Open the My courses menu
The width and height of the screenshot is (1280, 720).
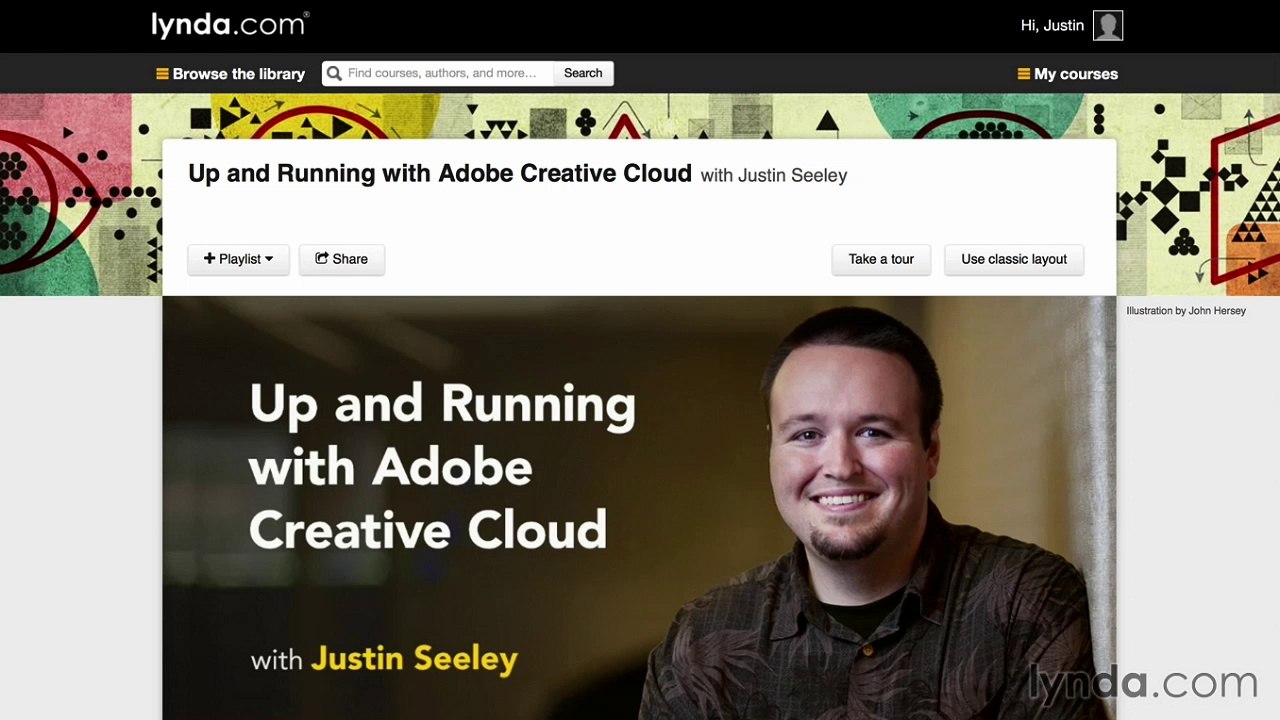[1067, 74]
